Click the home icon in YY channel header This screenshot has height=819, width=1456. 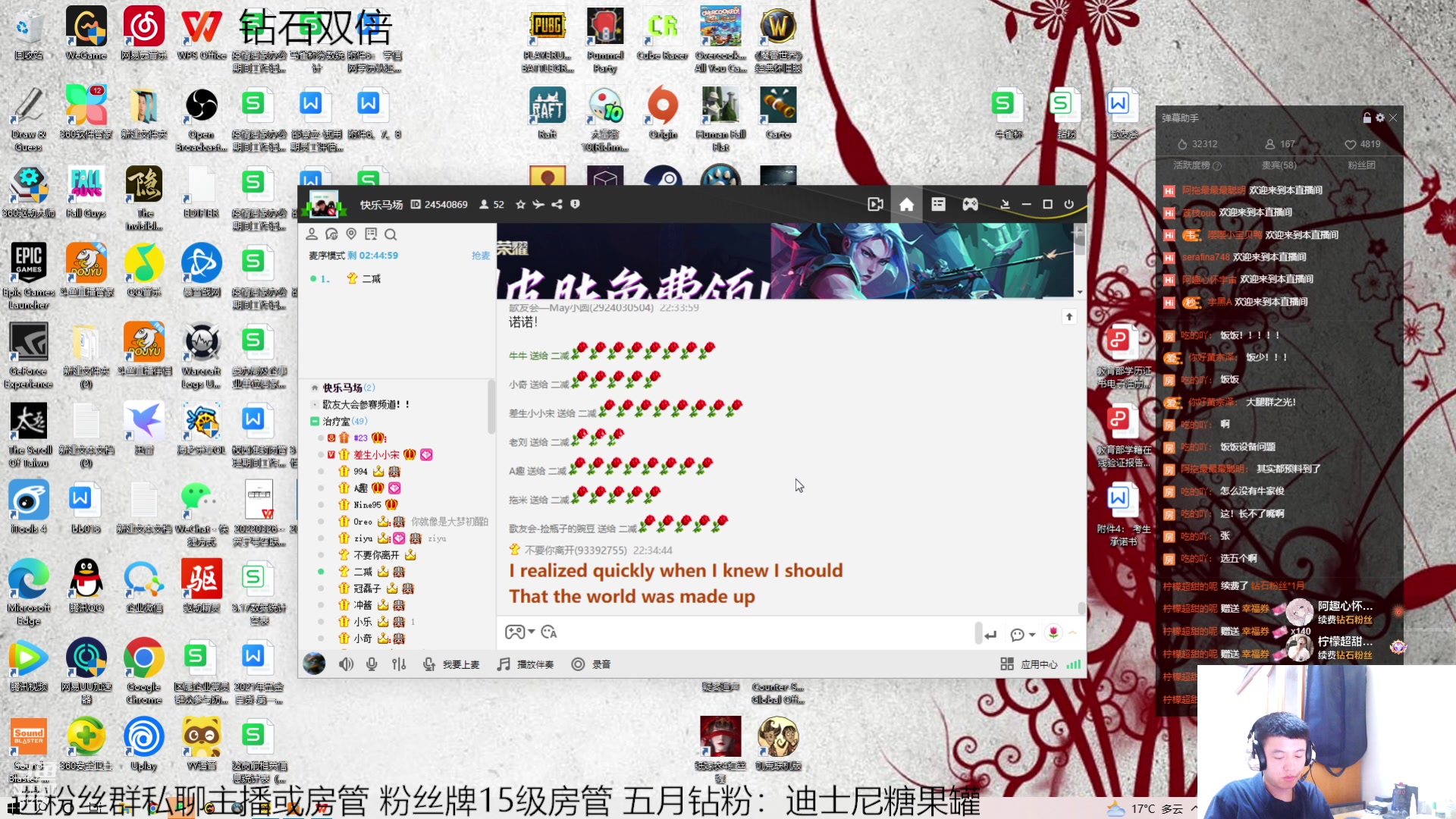906,205
